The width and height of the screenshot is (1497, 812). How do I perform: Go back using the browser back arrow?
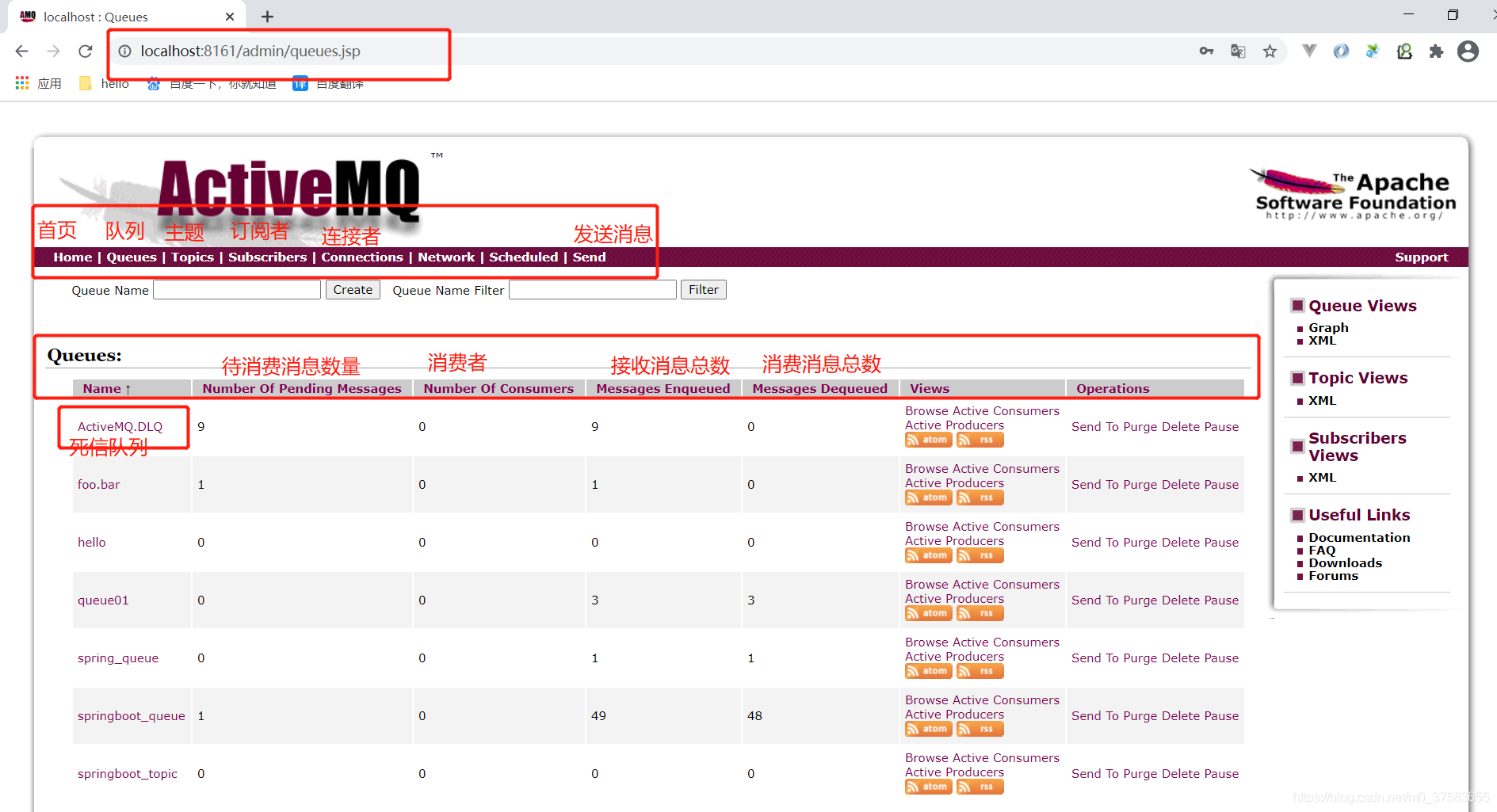coord(21,51)
